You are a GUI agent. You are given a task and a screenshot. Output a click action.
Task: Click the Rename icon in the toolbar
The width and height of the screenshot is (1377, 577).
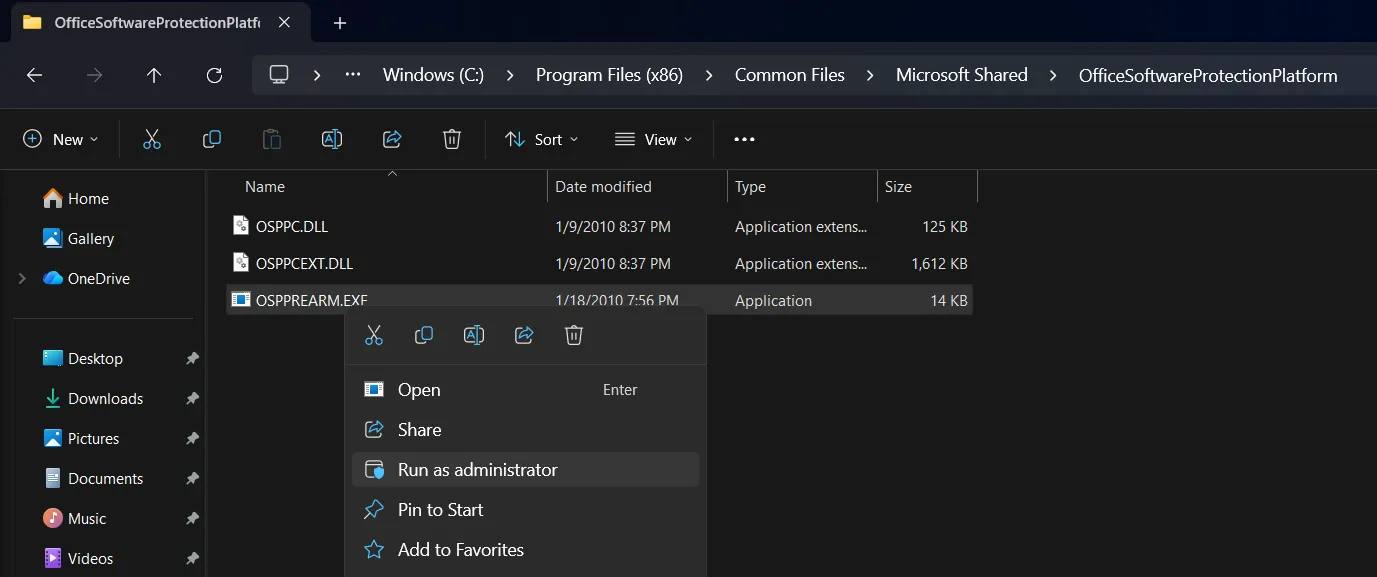coord(332,140)
